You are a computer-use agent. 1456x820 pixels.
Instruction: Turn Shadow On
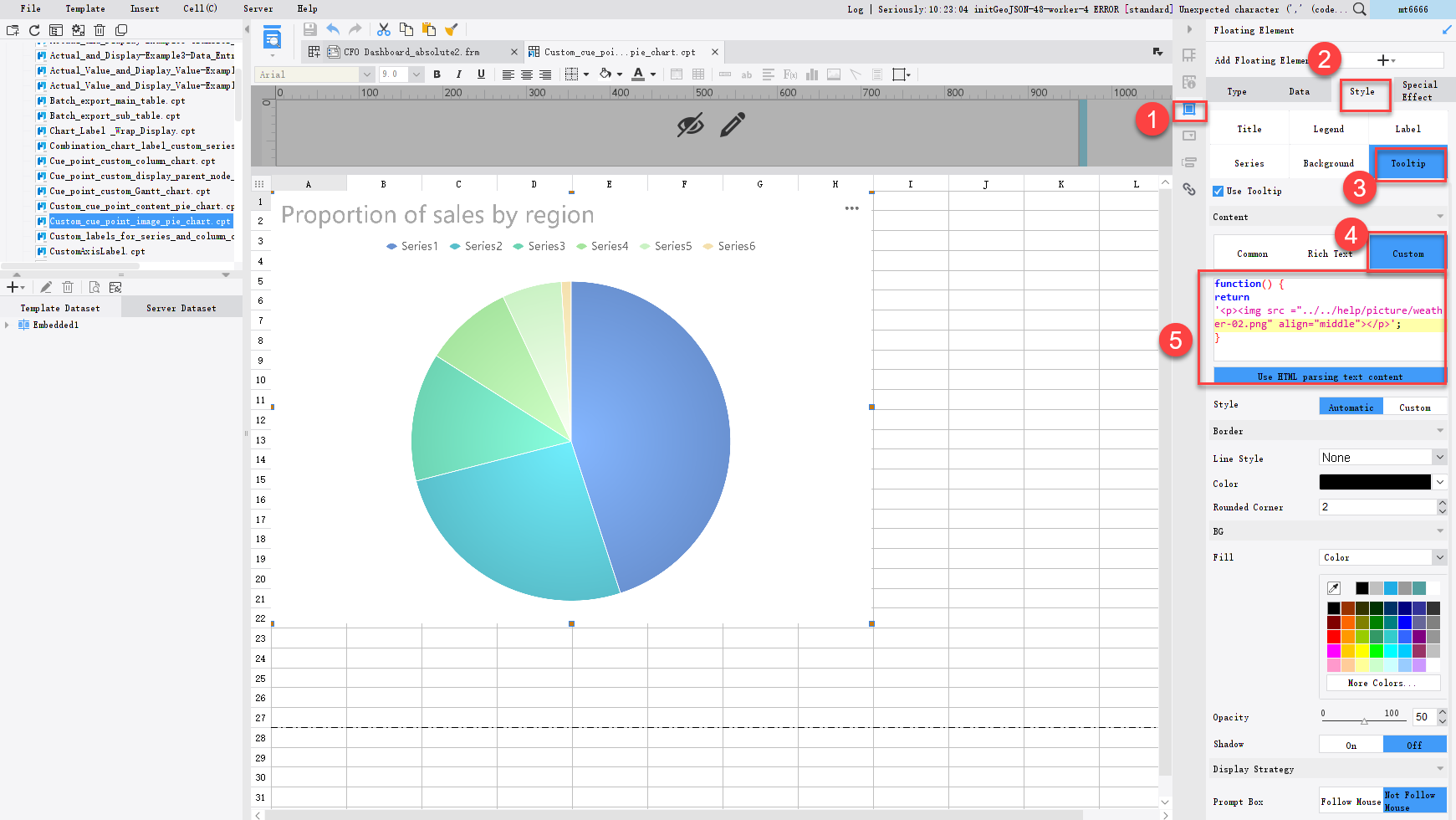pos(1351,745)
